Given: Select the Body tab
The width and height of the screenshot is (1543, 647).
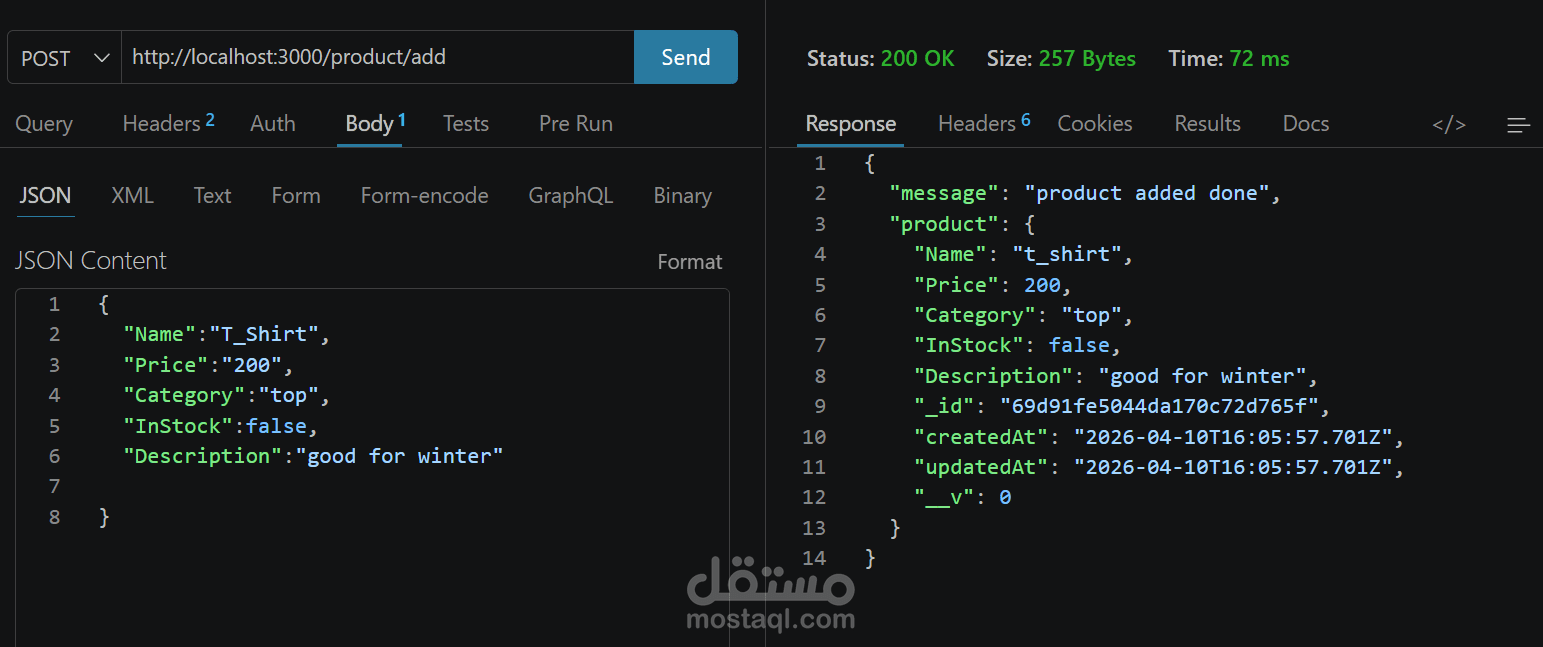Looking at the screenshot, I should click(375, 124).
